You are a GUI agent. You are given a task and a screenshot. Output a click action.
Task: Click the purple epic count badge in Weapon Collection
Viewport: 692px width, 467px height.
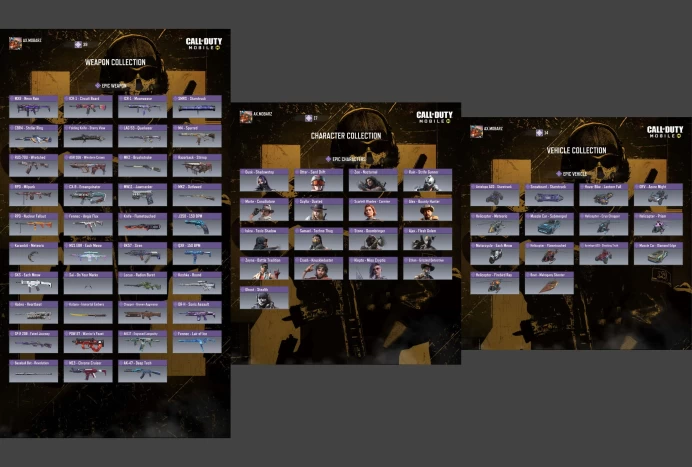click(78, 44)
